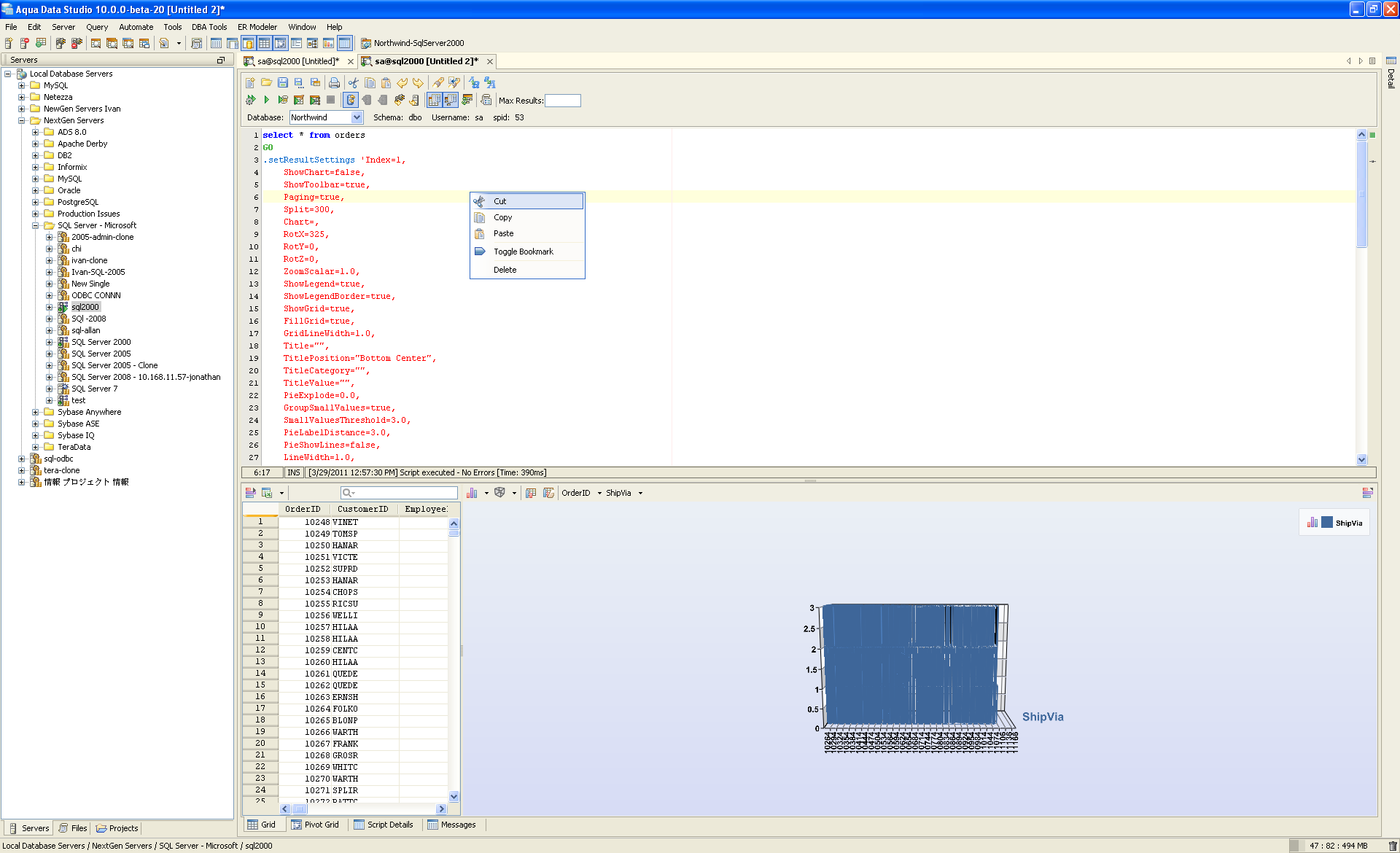Click the export to Excel icon

(267, 493)
